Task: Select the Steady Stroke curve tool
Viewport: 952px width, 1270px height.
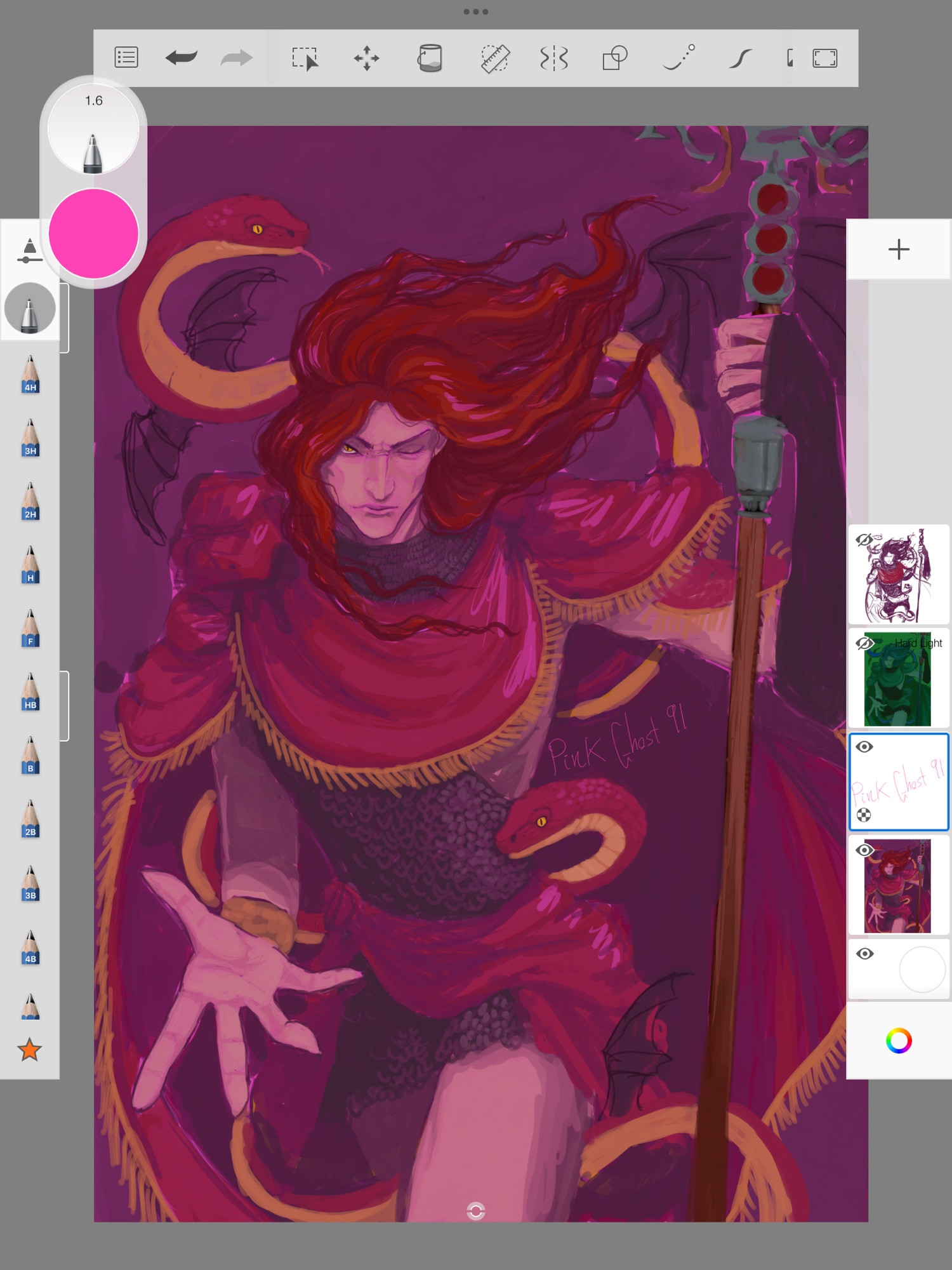Action: click(x=740, y=58)
